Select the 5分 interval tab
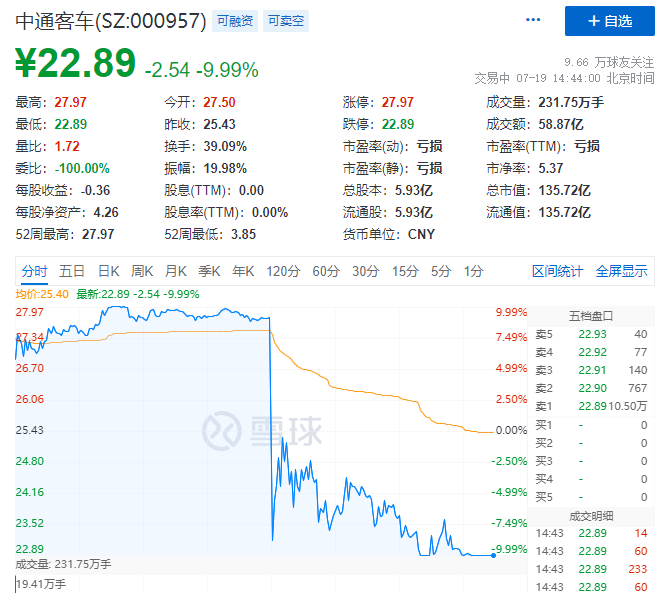The width and height of the screenshot is (668, 593). [441, 271]
